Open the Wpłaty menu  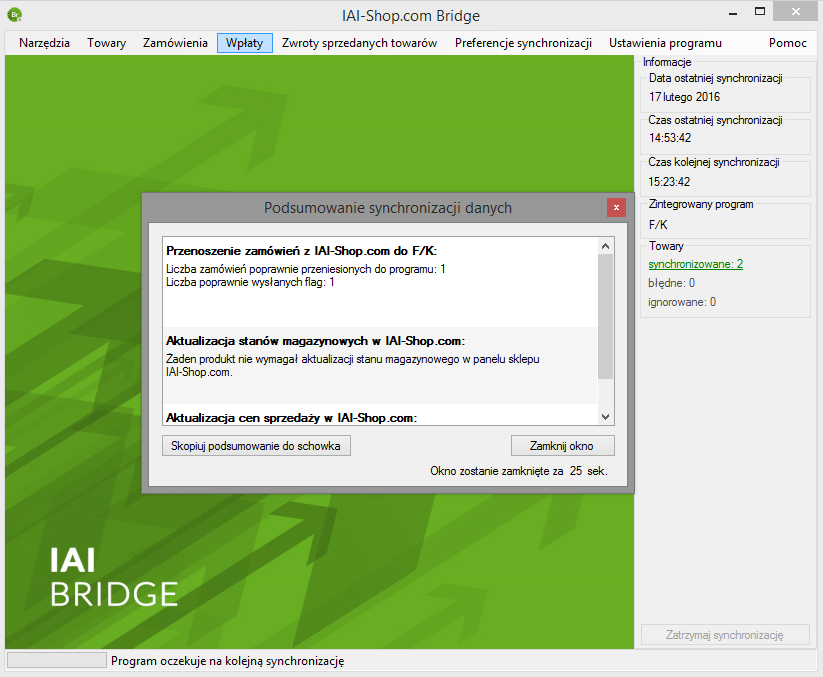click(x=245, y=43)
